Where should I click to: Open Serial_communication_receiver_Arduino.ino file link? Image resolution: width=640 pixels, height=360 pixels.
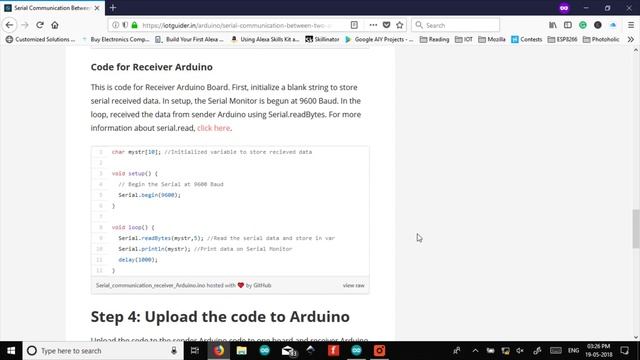pyautogui.click(x=151, y=285)
